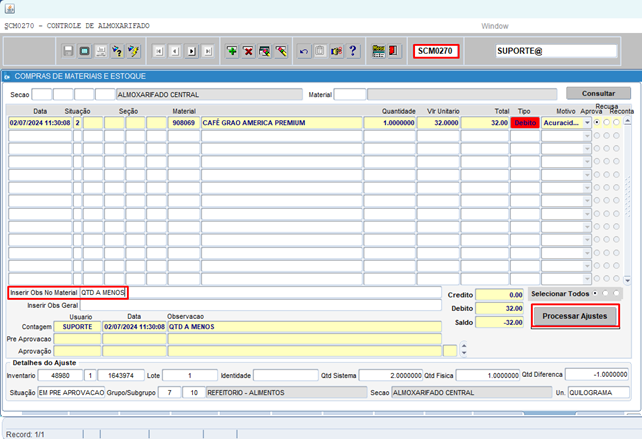Click the Inserir Obs Geral field
This screenshot has width=642, height=439.
(260, 305)
